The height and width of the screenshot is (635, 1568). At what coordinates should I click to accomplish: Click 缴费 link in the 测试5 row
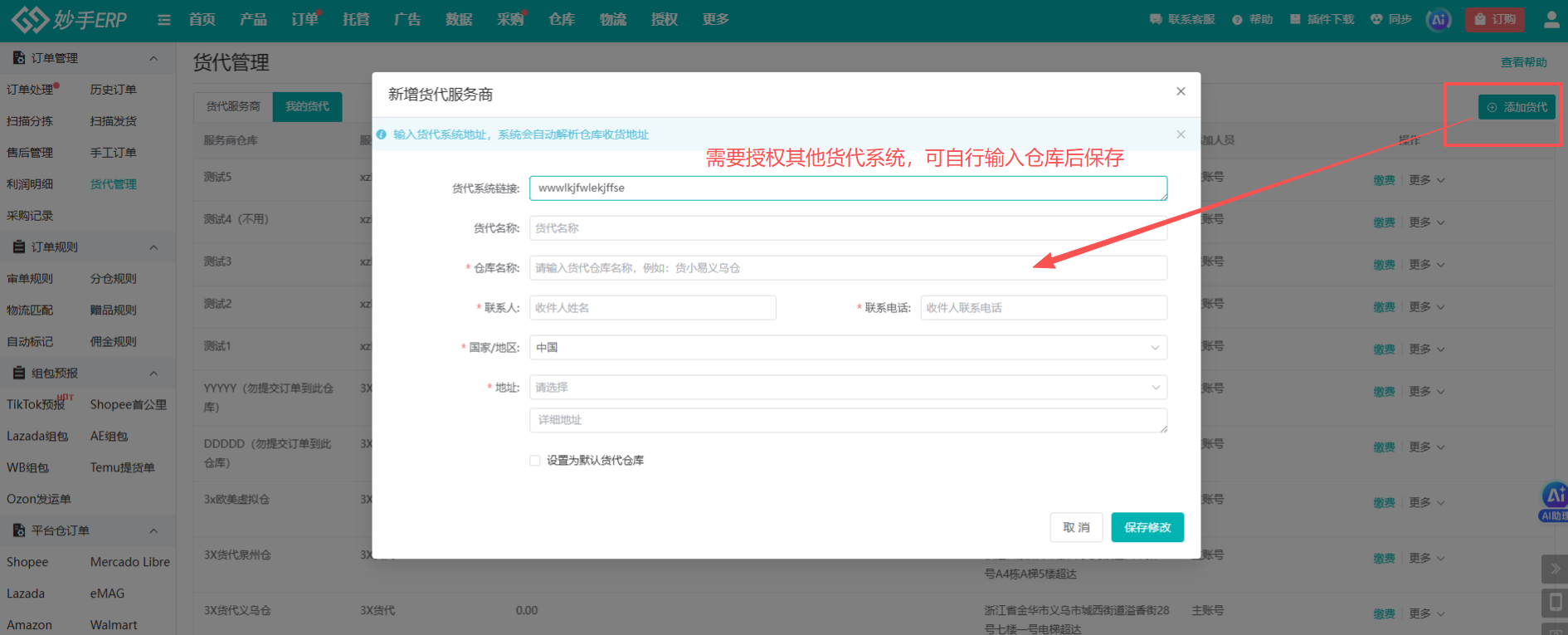1384,180
